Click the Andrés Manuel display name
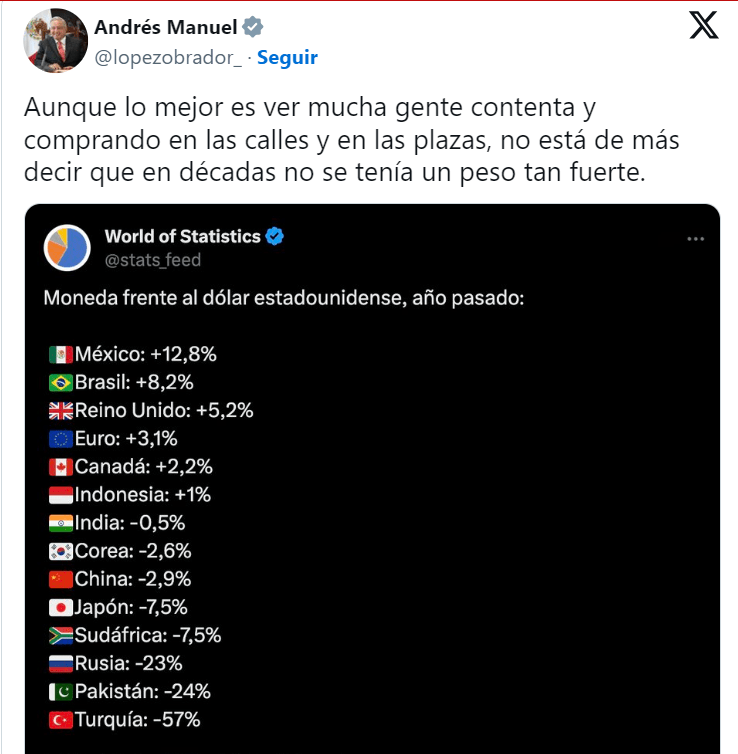738x754 pixels. (167, 27)
